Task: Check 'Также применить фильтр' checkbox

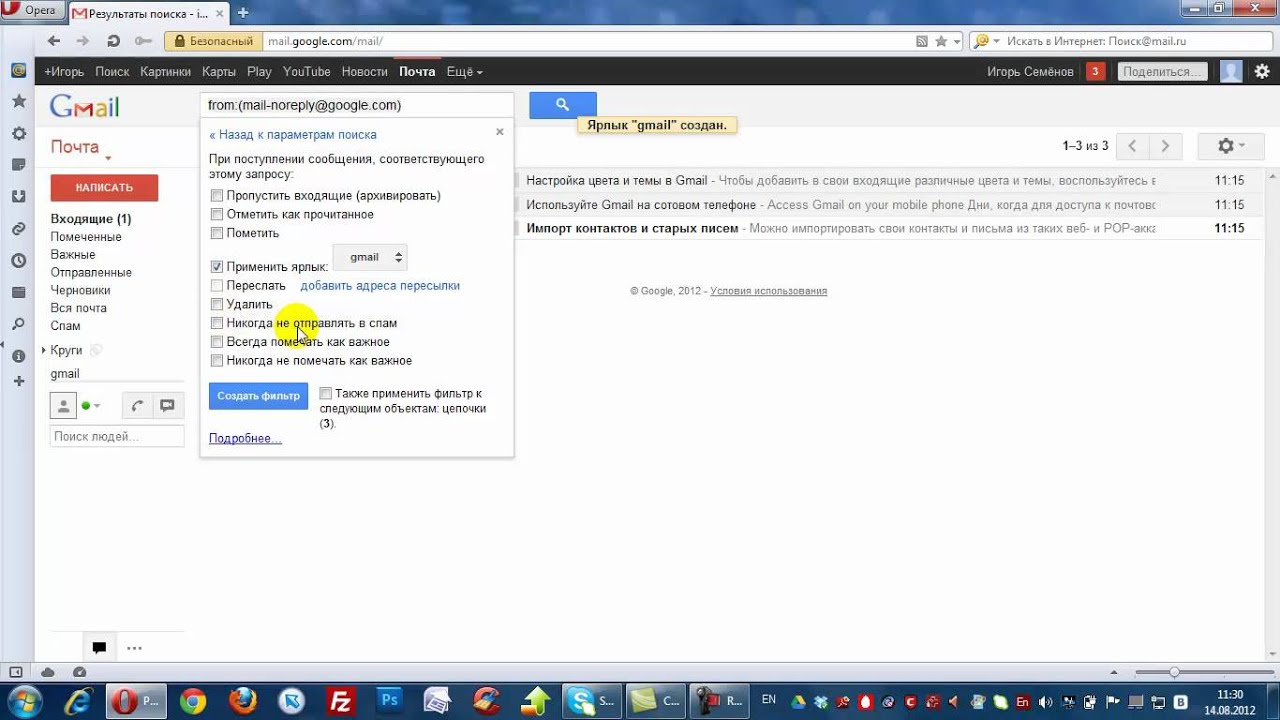Action: click(x=326, y=394)
